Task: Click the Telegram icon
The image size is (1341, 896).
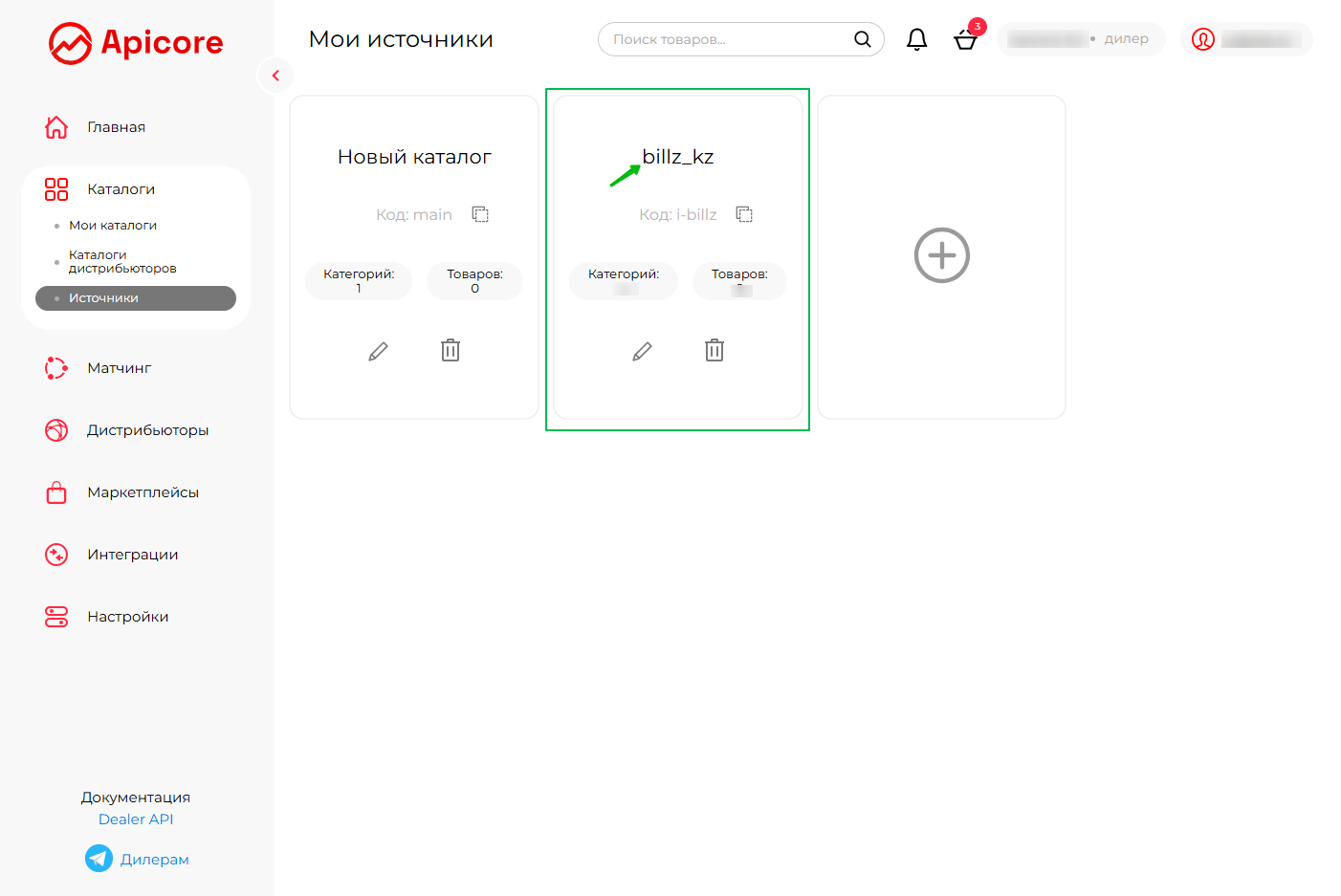Action: pyautogui.click(x=99, y=859)
